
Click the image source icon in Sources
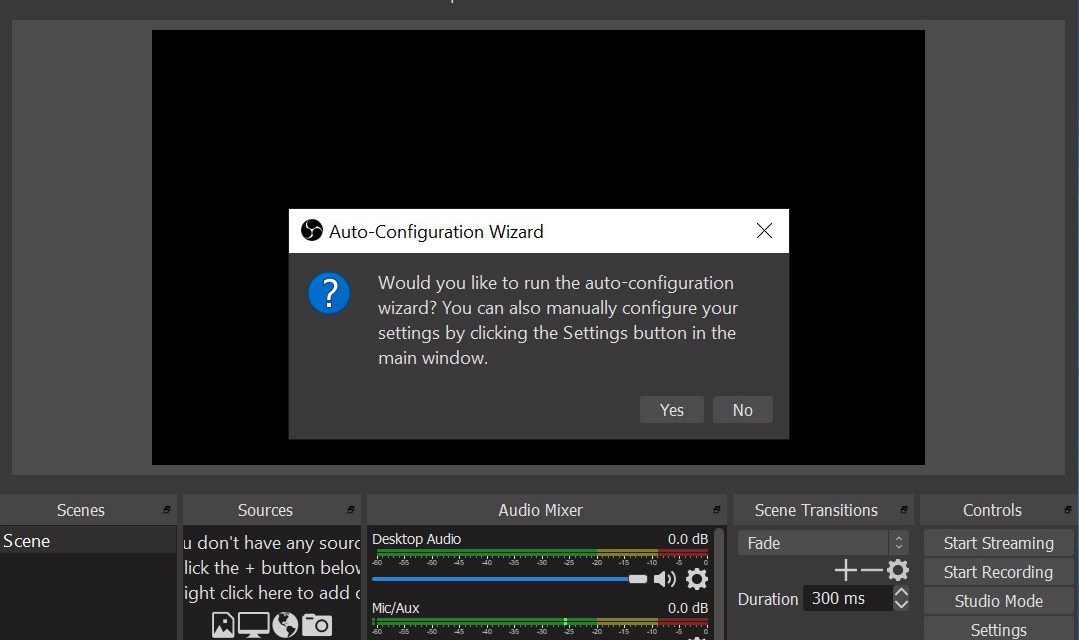pyautogui.click(x=223, y=625)
